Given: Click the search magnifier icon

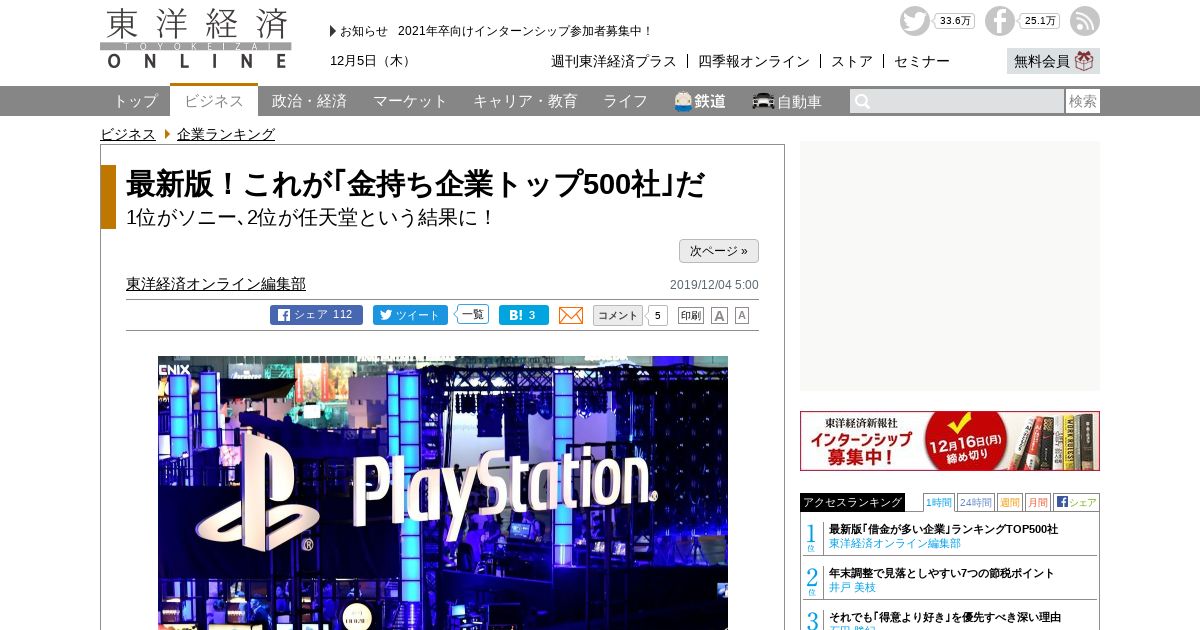Looking at the screenshot, I should tap(862, 101).
